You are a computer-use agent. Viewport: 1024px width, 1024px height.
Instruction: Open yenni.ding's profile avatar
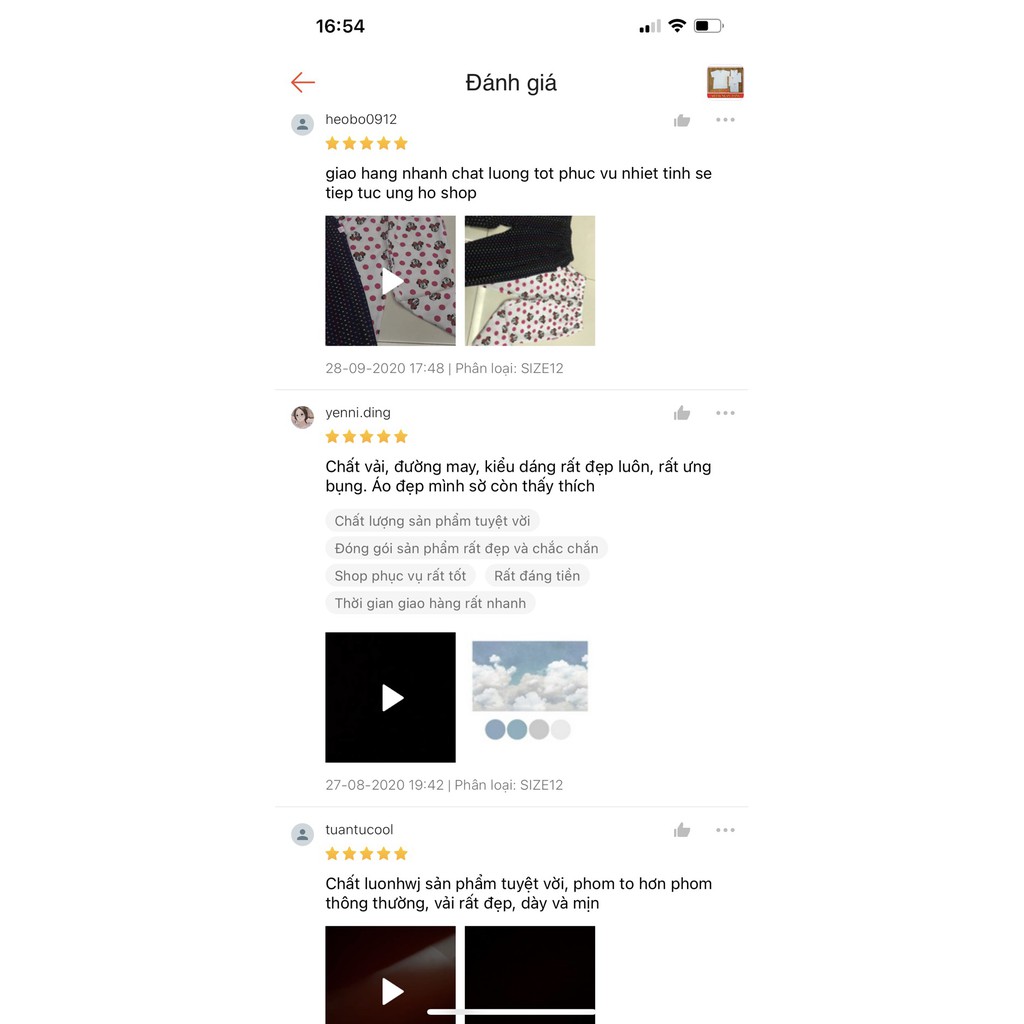[302, 417]
